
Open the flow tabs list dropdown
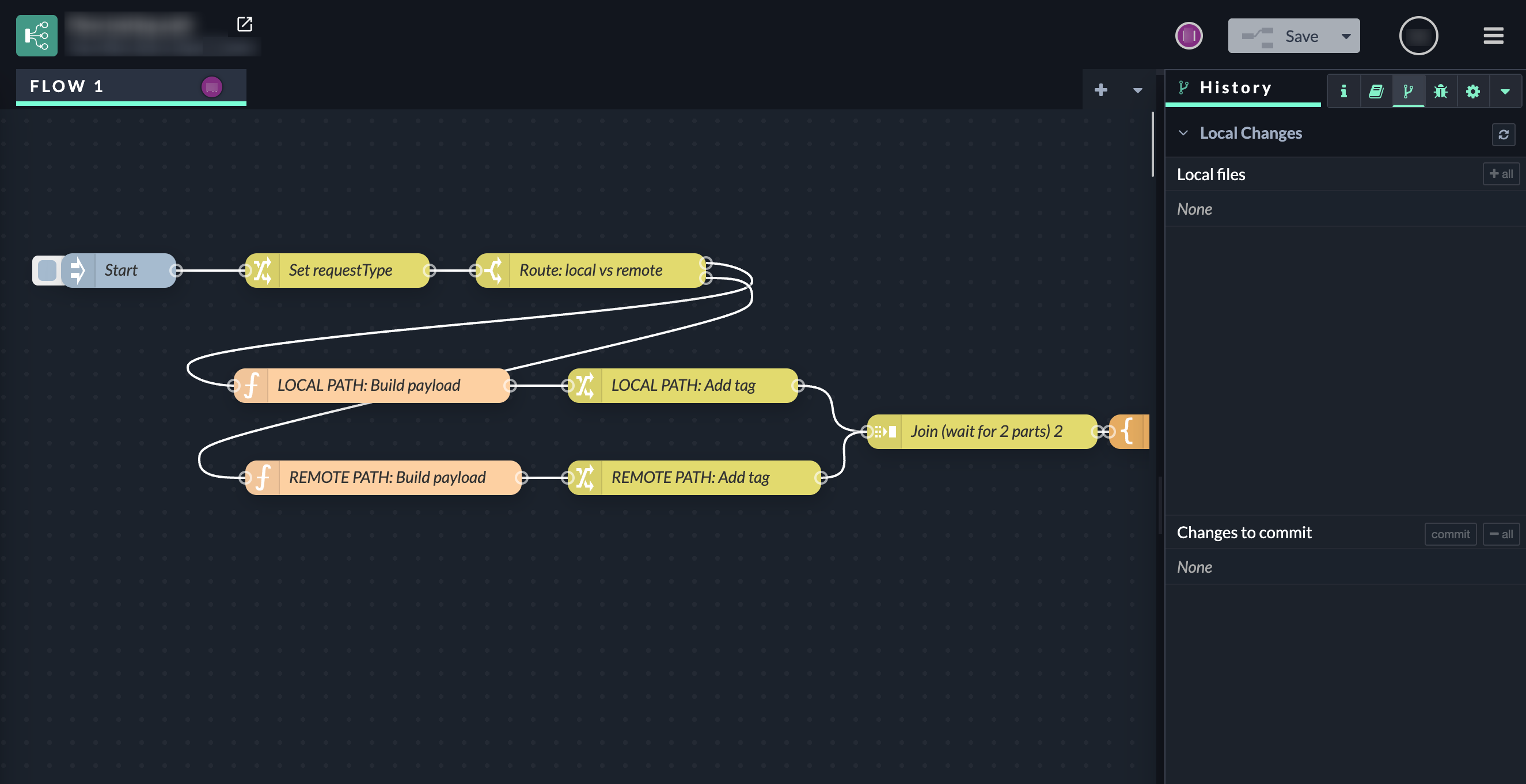(1137, 90)
